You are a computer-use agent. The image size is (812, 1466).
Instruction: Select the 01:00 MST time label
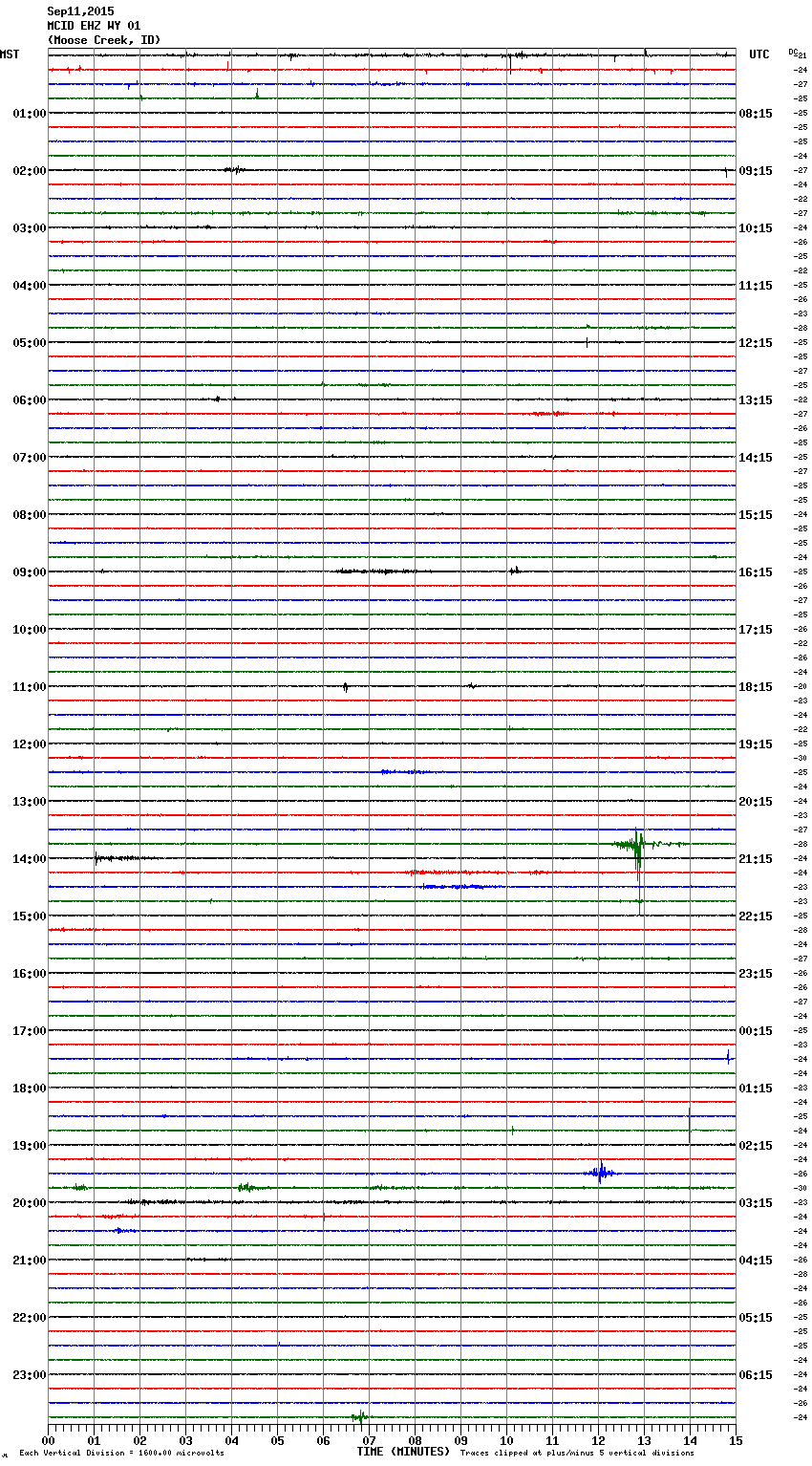[x=30, y=114]
